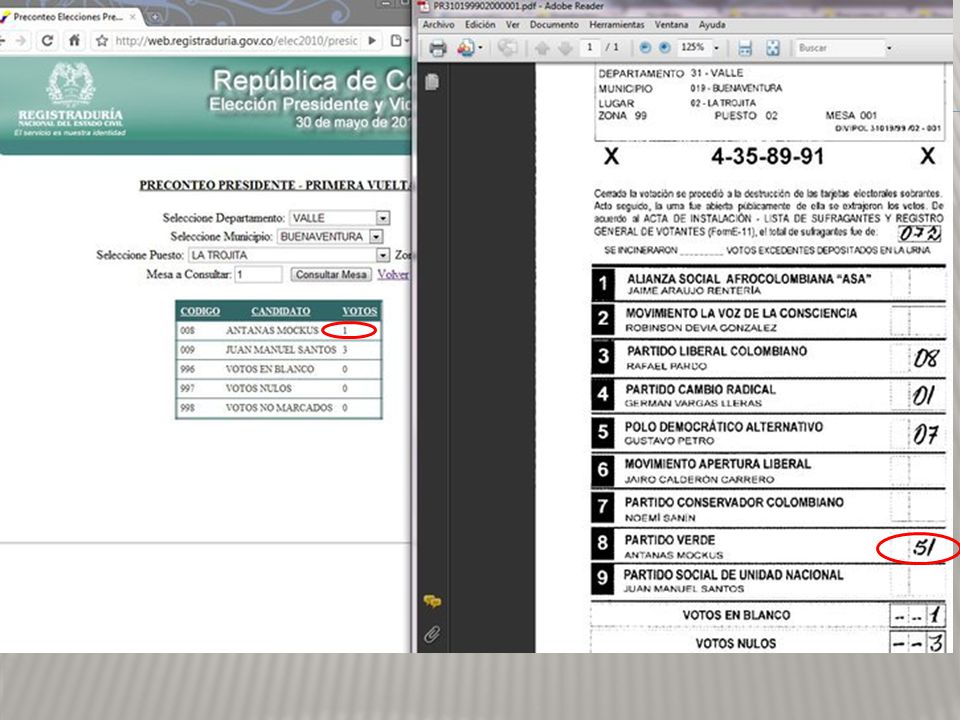The image size is (960, 720).
Task: Click the browser forward arrow
Action: click(x=21, y=41)
